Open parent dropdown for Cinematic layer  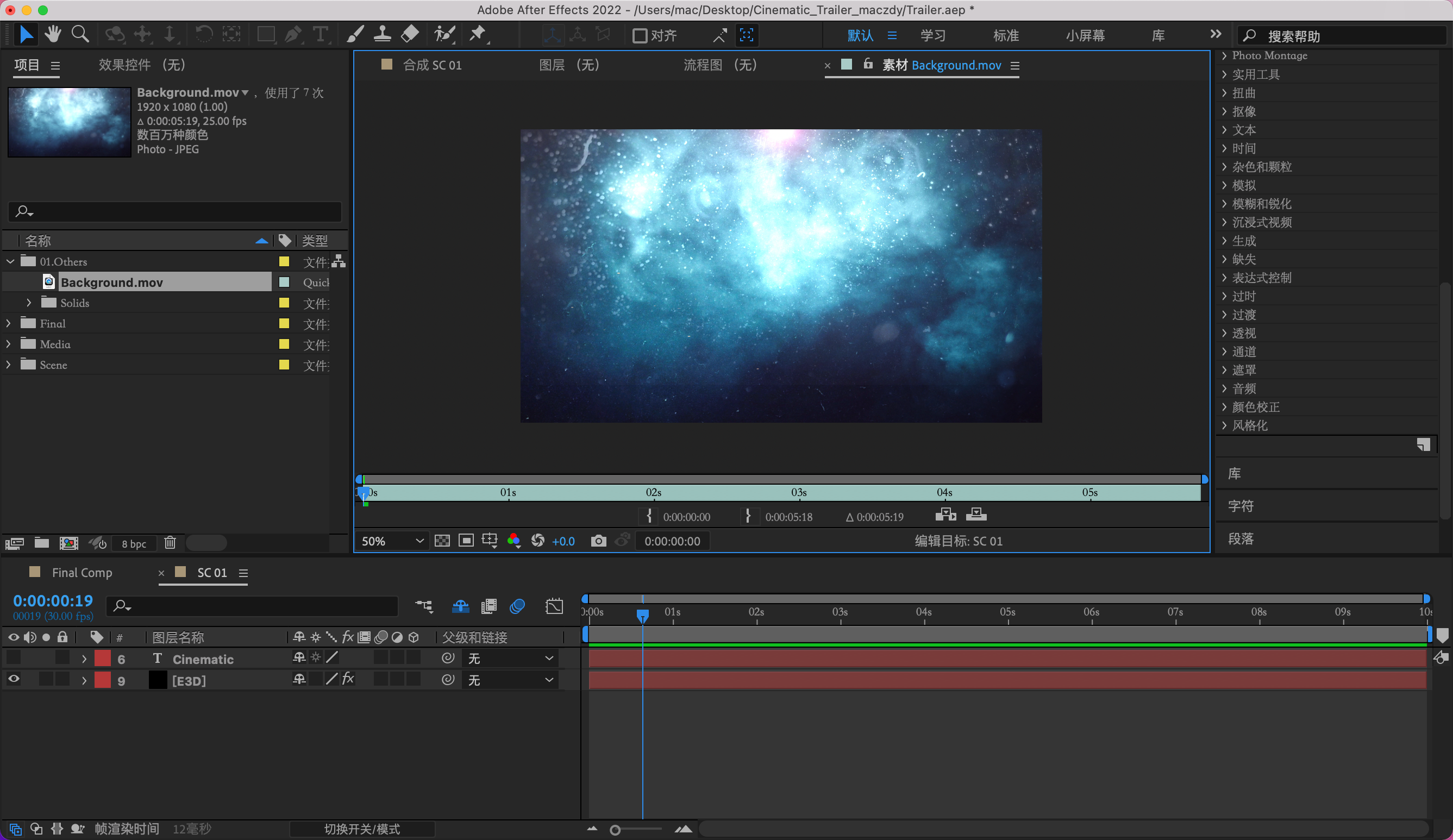[x=510, y=659]
